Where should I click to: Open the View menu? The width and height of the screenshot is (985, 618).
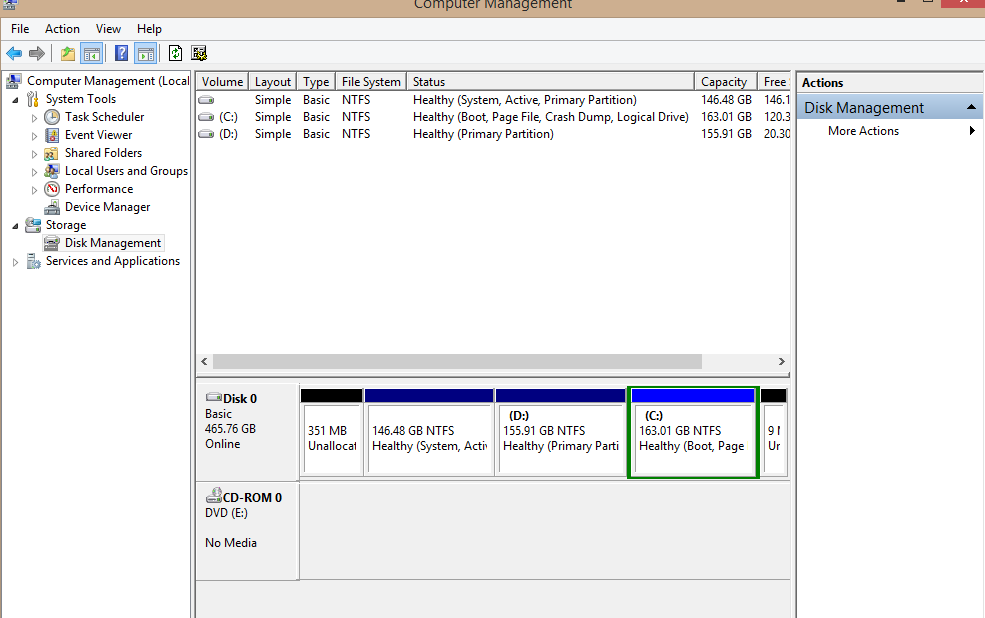[108, 29]
